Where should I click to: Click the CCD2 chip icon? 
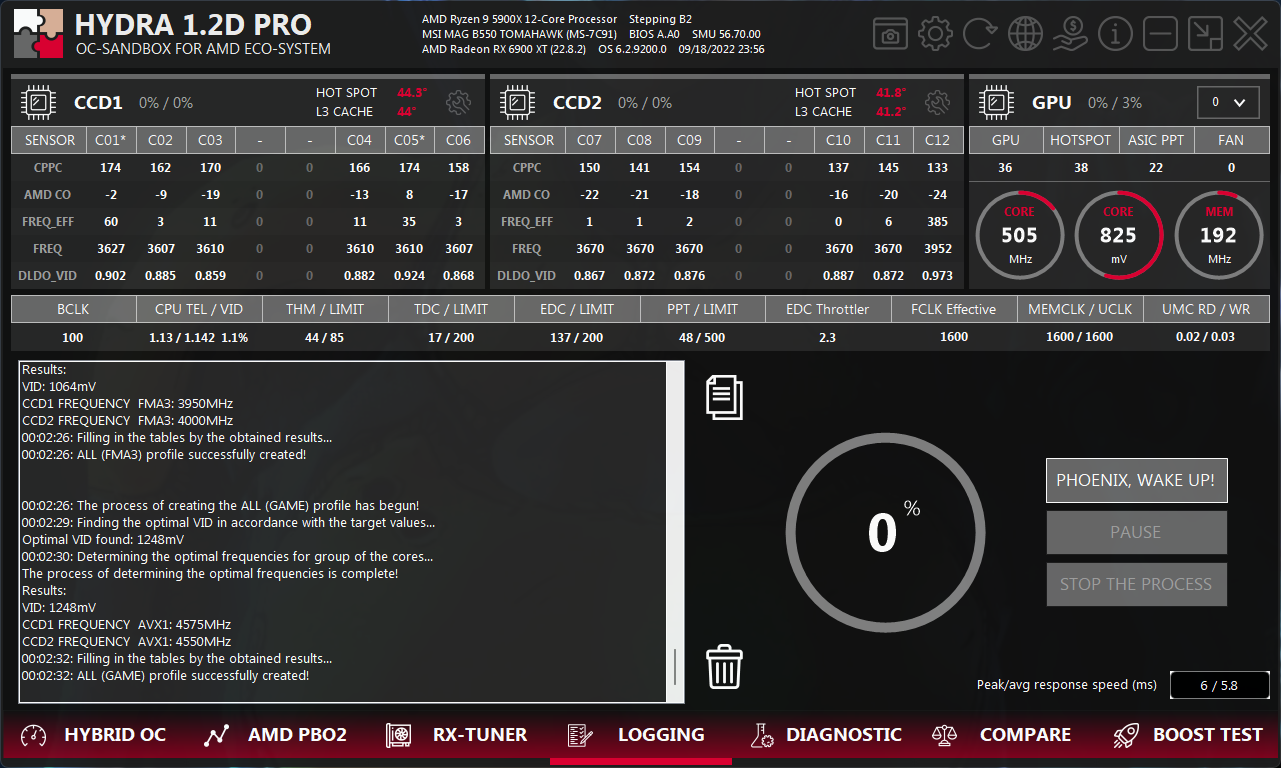point(518,102)
